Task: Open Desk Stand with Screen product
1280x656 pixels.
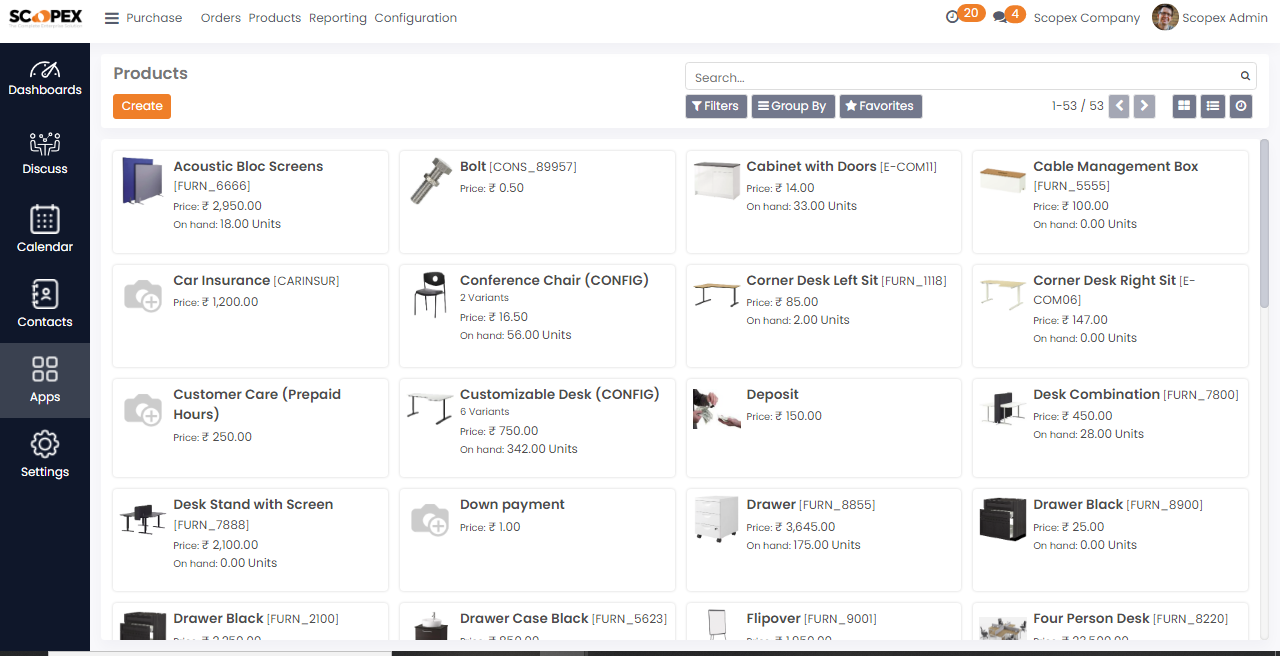Action: (250, 540)
